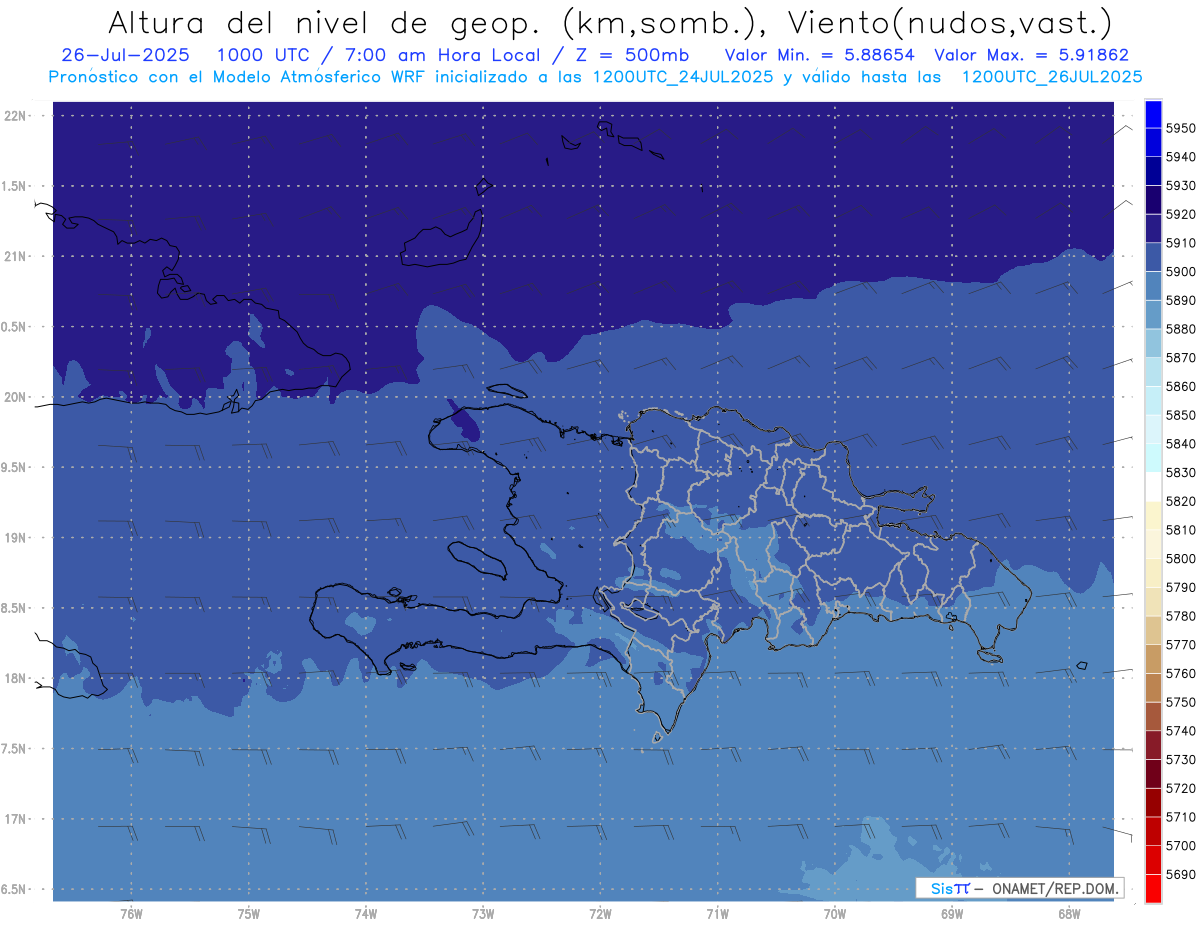Click the legend swatch between 5880 and 5890
1200x927 pixels.
tap(1152, 314)
